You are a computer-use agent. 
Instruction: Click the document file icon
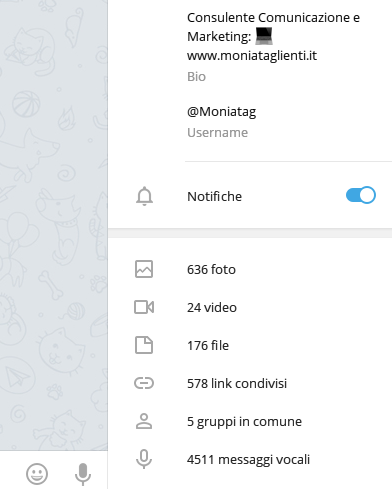[144, 345]
